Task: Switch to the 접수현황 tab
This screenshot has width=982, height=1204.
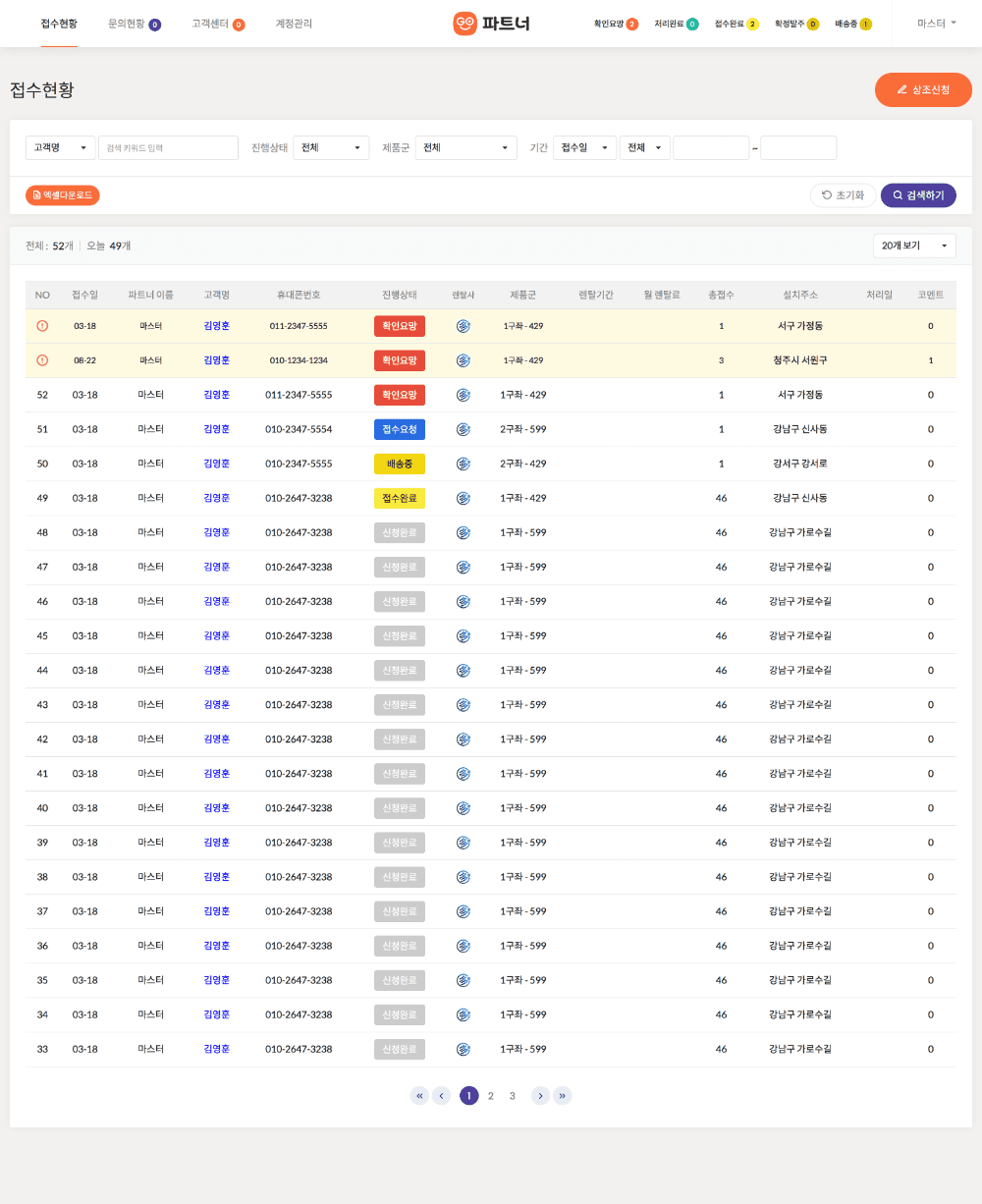Action: [59, 24]
